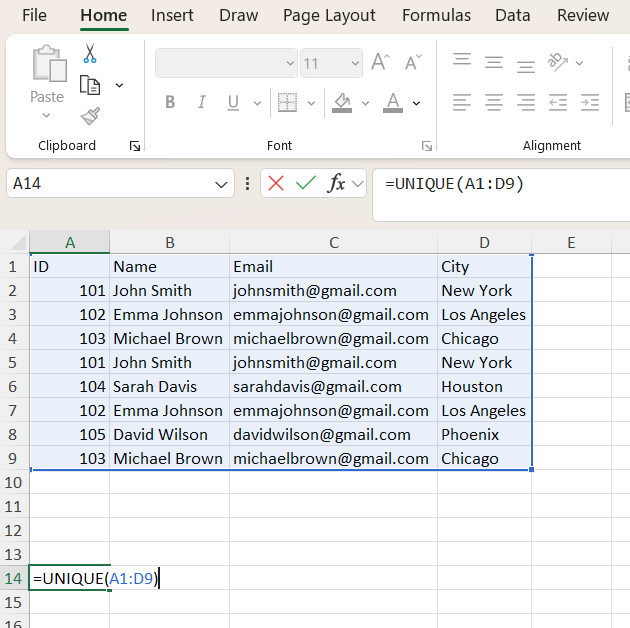Toggle Bold formatting
The width and height of the screenshot is (630, 628).
170,102
